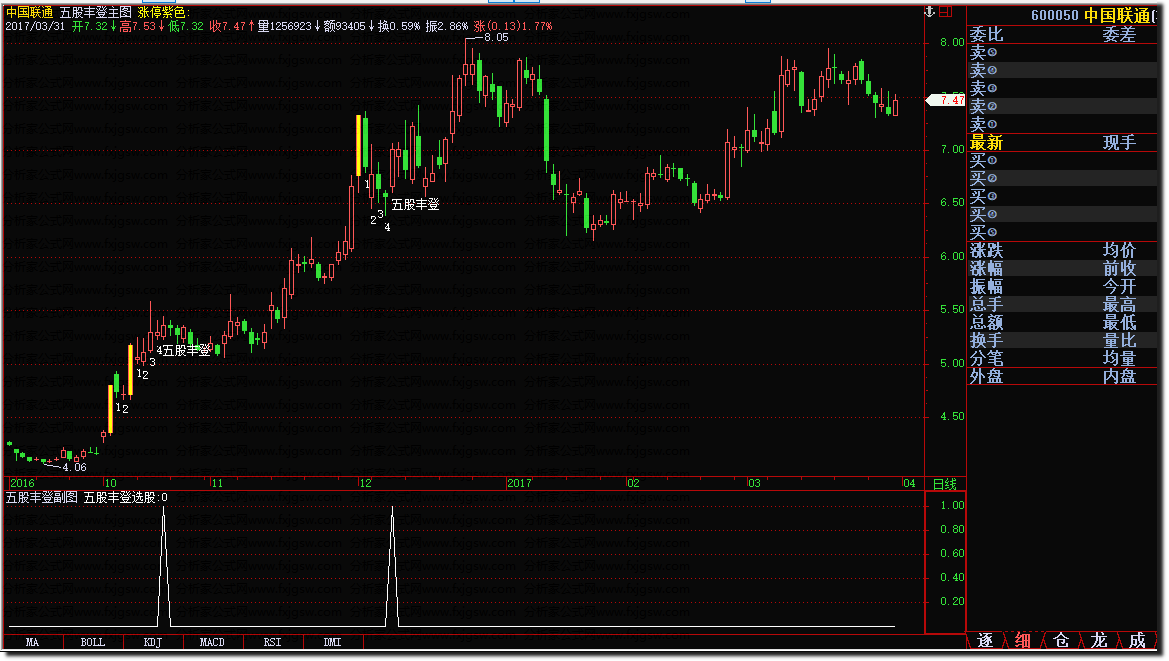
Task: Click the 最新 latest price label
Action: (986, 142)
